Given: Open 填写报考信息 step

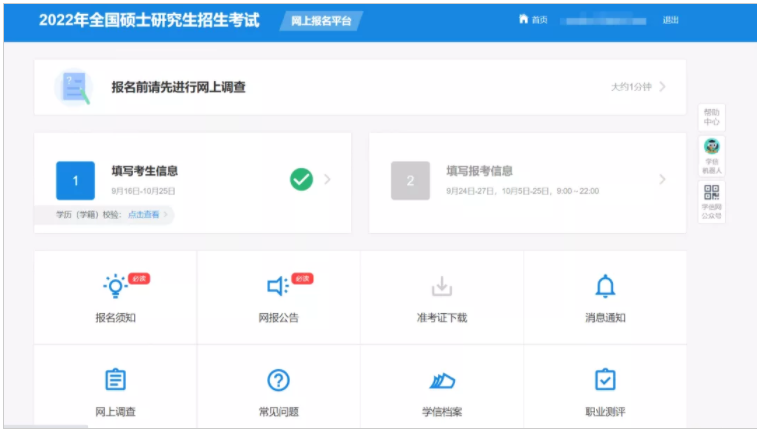Looking at the screenshot, I should (x=479, y=171).
